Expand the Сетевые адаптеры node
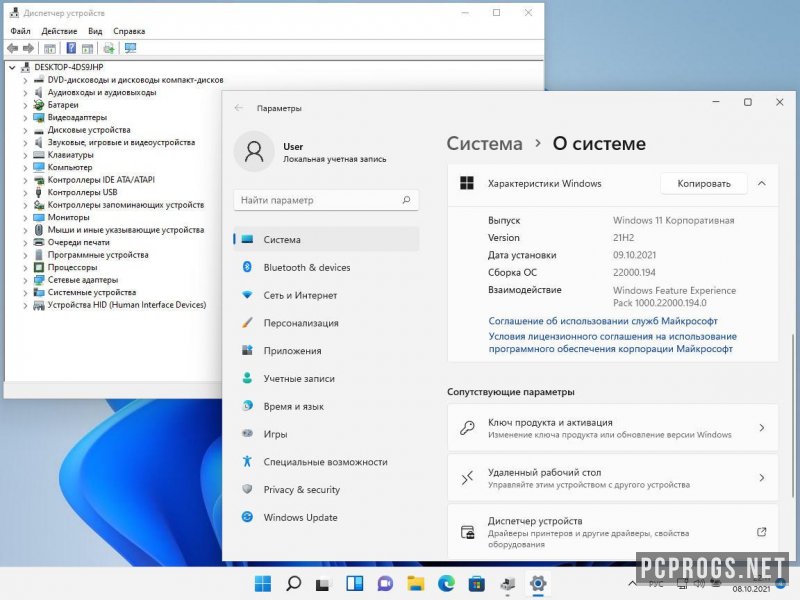 tap(25, 280)
